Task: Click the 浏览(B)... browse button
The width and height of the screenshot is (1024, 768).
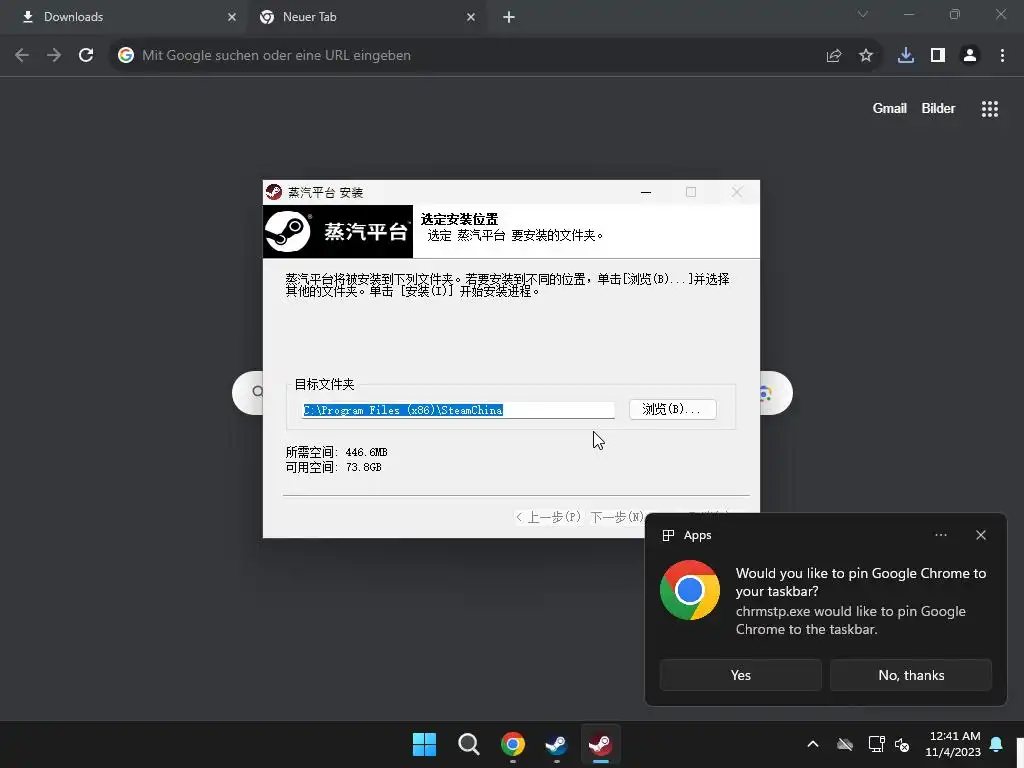Action: 673,409
